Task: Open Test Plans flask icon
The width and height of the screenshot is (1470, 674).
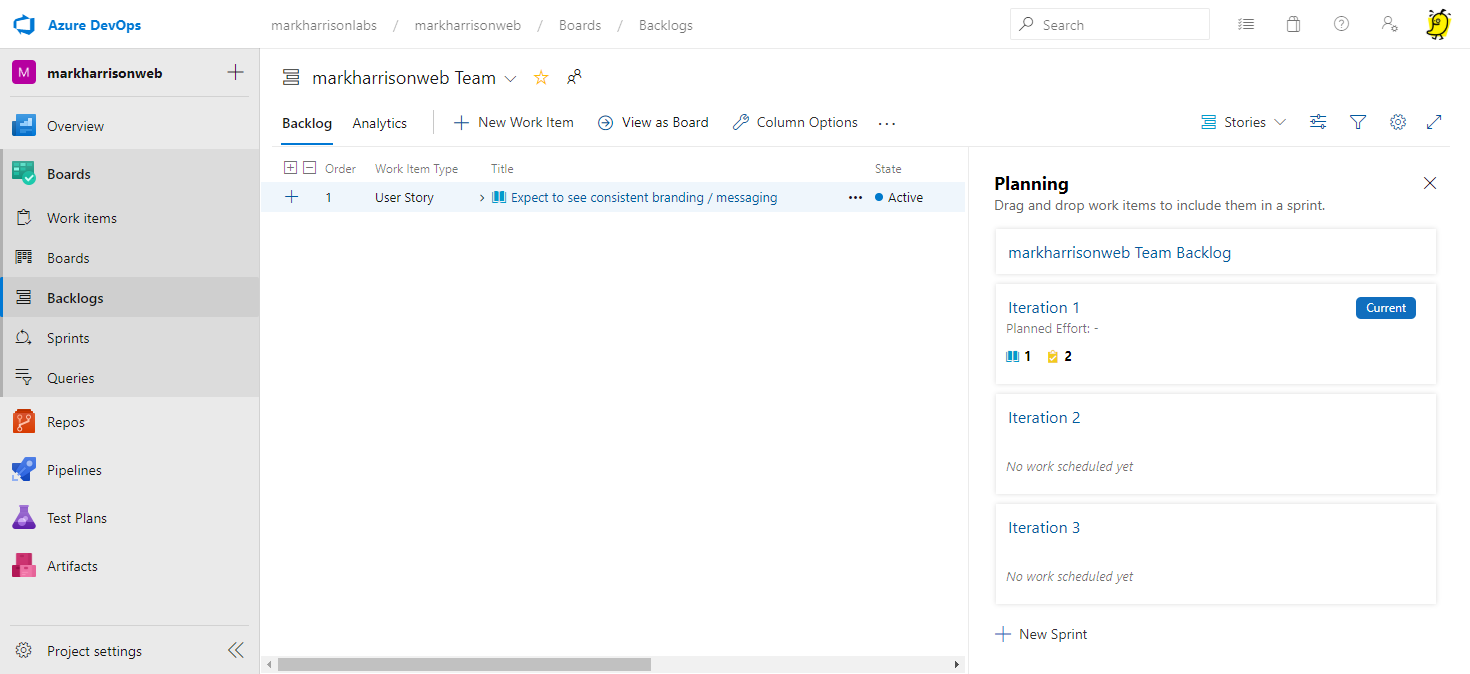Action: click(x=24, y=518)
